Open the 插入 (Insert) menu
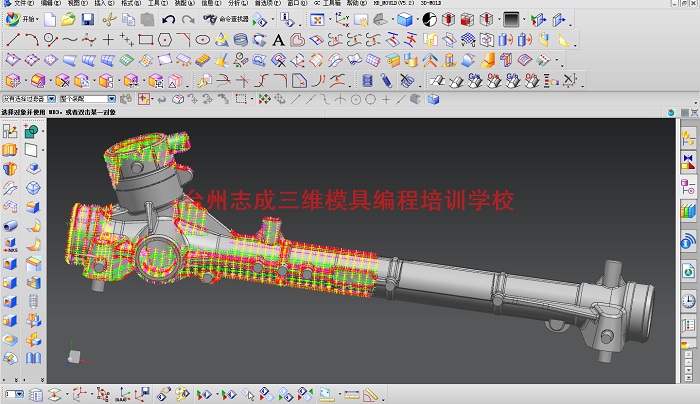Image resolution: width=700 pixels, height=404 pixels. pos(104,3)
